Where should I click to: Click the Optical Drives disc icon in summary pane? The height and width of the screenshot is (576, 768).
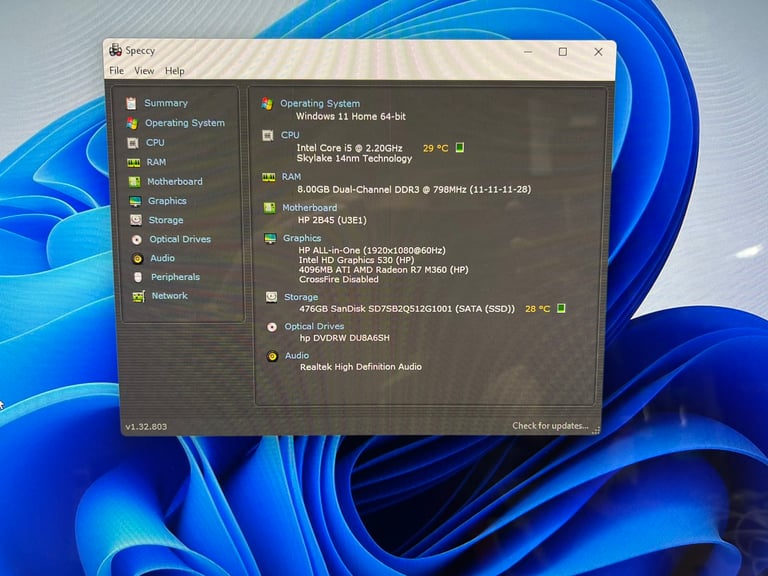[x=272, y=327]
